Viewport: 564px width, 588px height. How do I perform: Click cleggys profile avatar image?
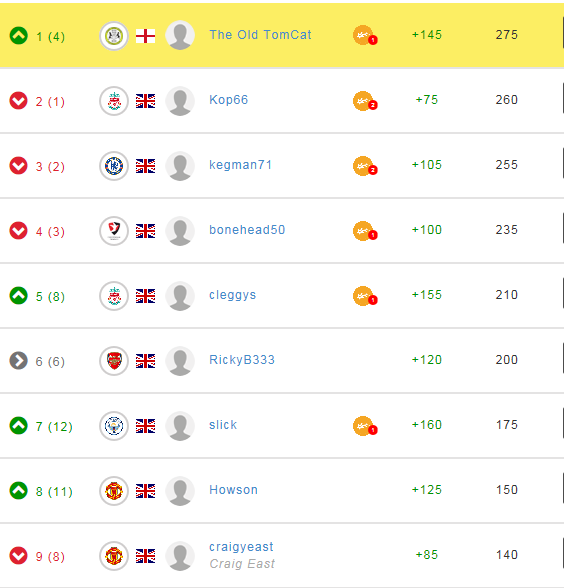coord(180,296)
